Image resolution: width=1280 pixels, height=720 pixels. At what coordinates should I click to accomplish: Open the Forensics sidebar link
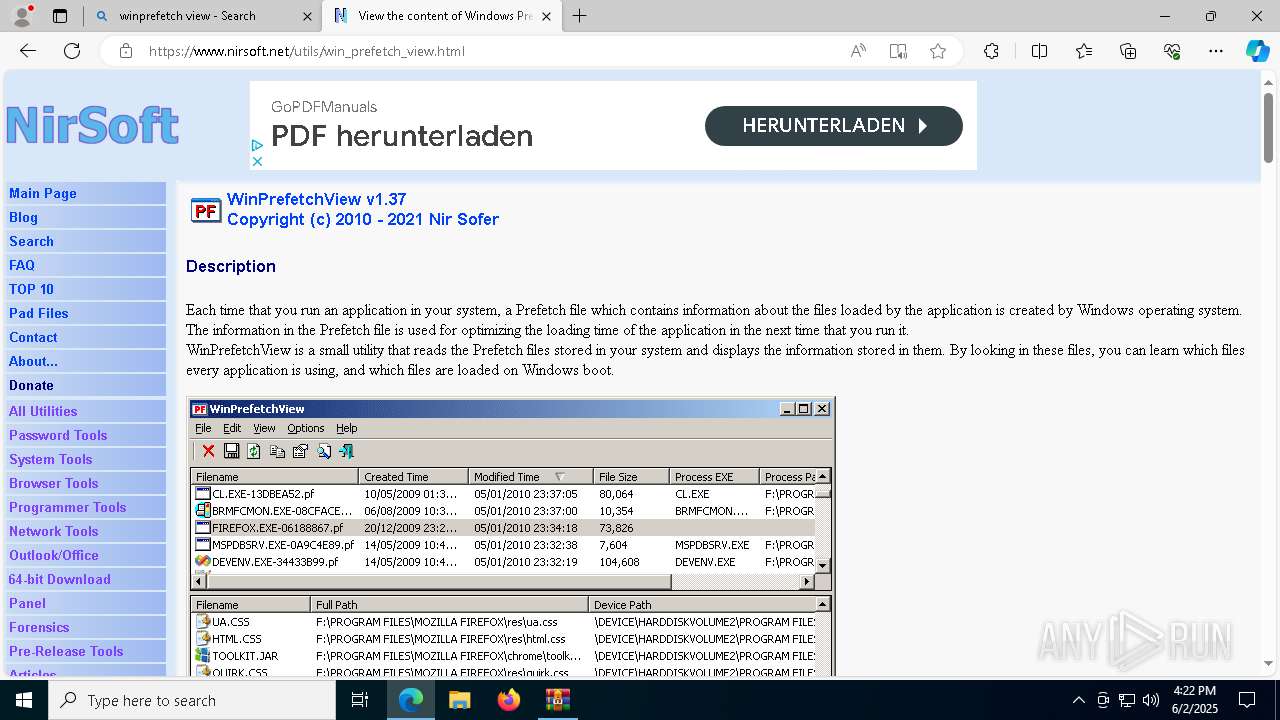click(39, 627)
